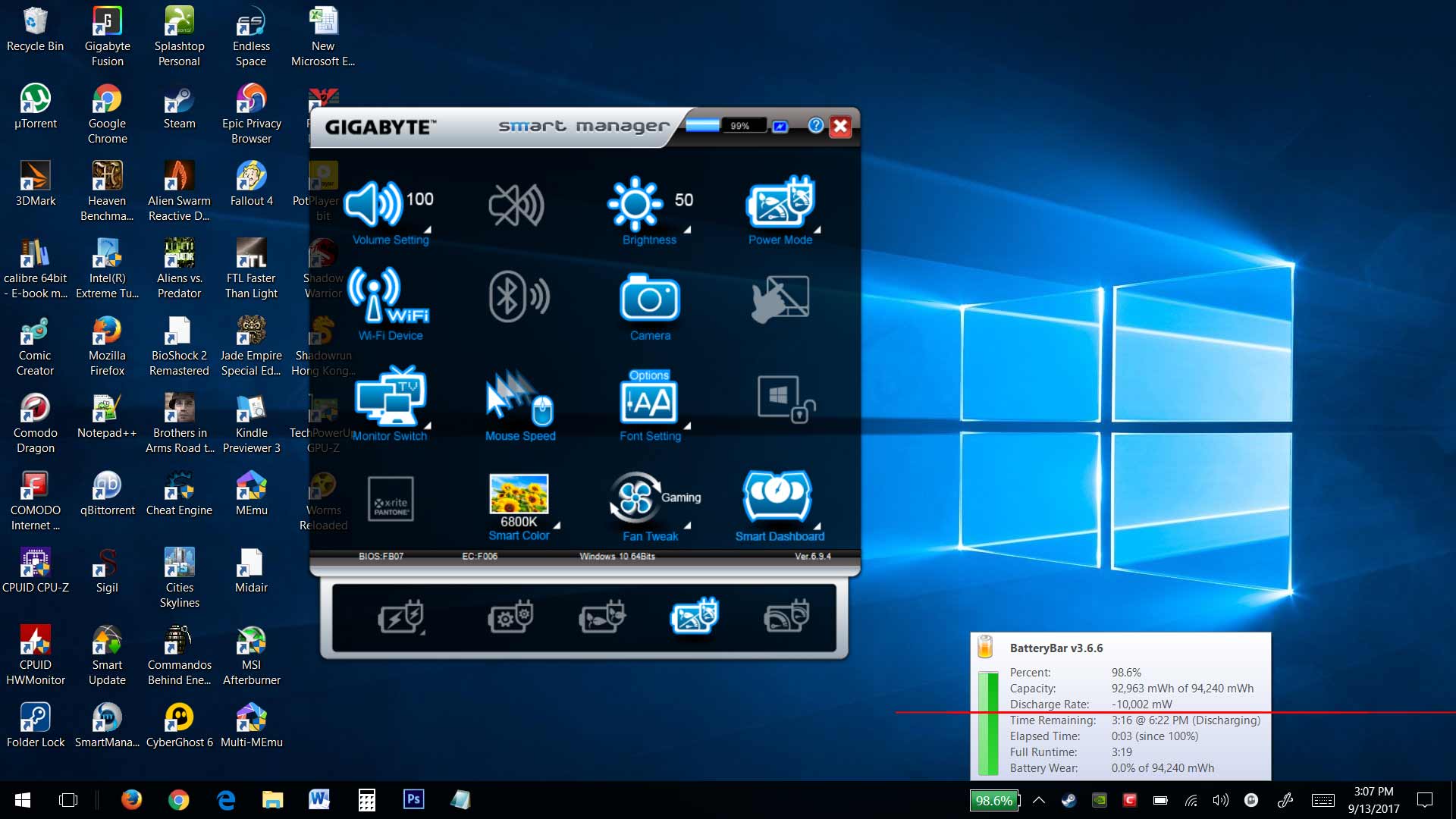Show hidden tray icons chevron
The width and height of the screenshot is (1456, 819).
coord(1039,800)
